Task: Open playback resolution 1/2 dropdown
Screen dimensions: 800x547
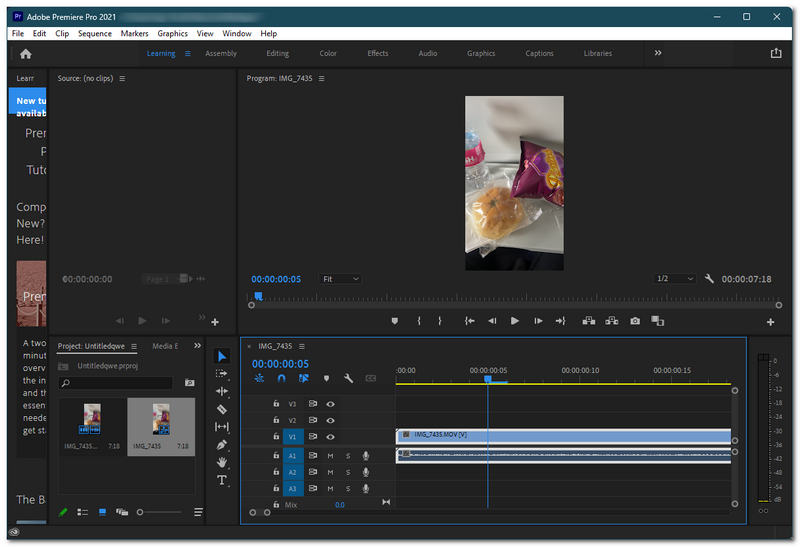Action: coord(674,279)
